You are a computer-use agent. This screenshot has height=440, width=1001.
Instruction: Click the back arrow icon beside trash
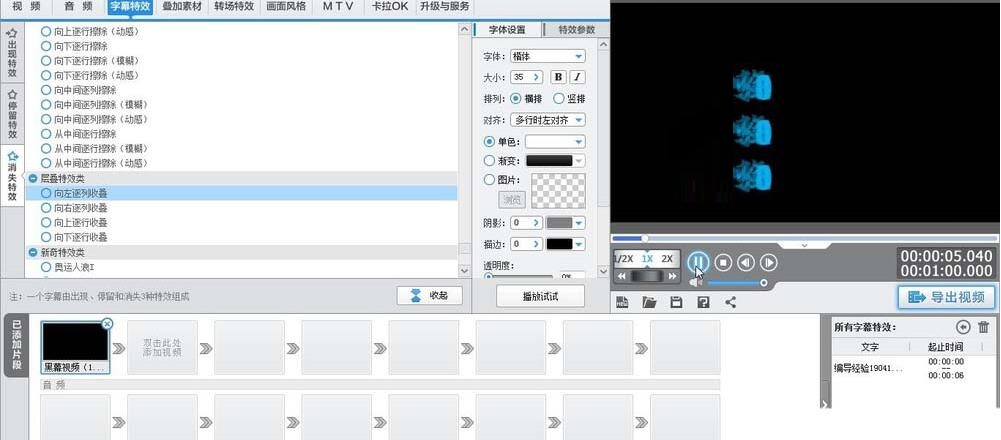963,327
